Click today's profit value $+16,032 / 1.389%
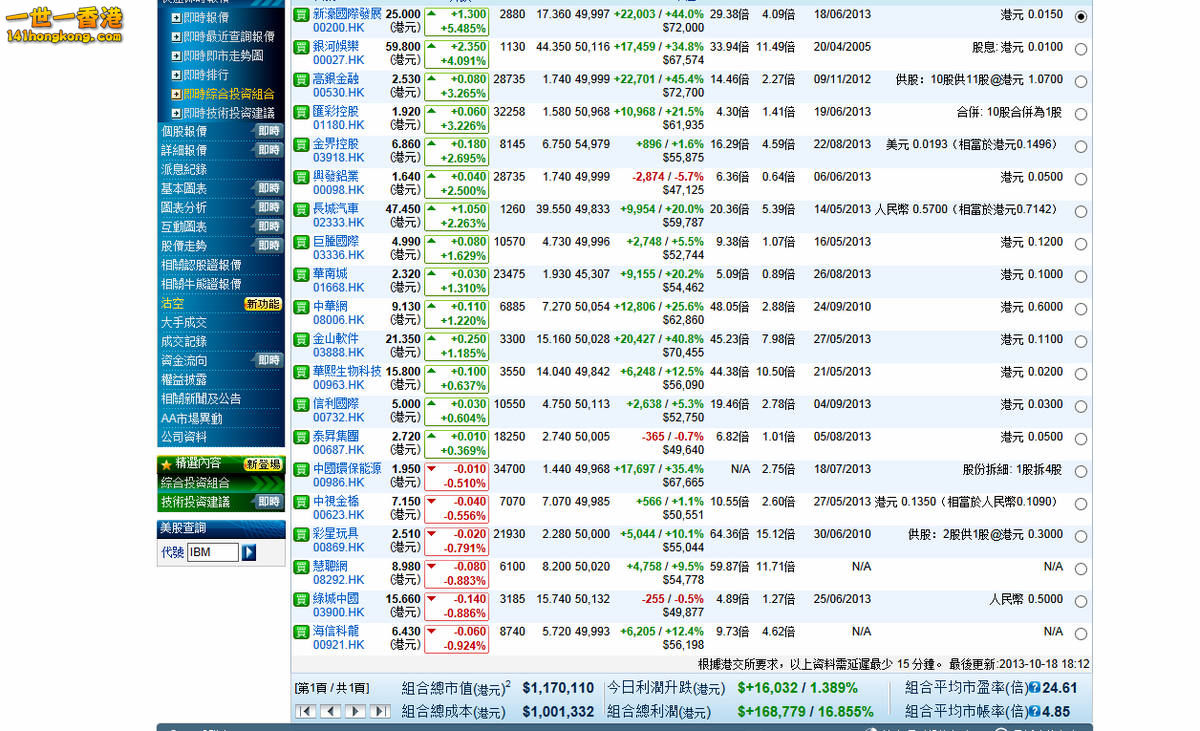This screenshot has width=1200, height=731. point(798,688)
